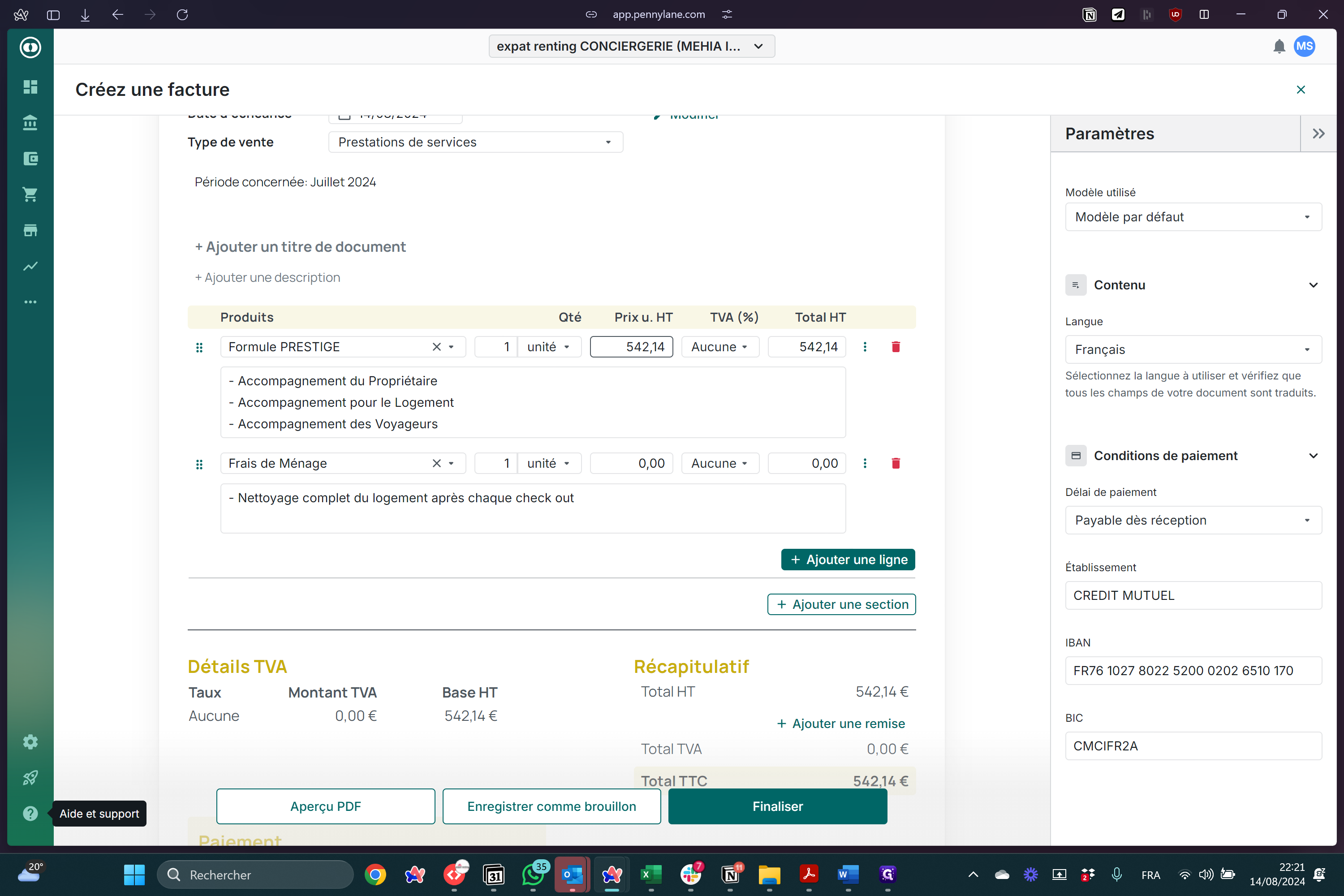The image size is (1344, 896).
Task: Open Word from the taskbar
Action: coord(848,874)
